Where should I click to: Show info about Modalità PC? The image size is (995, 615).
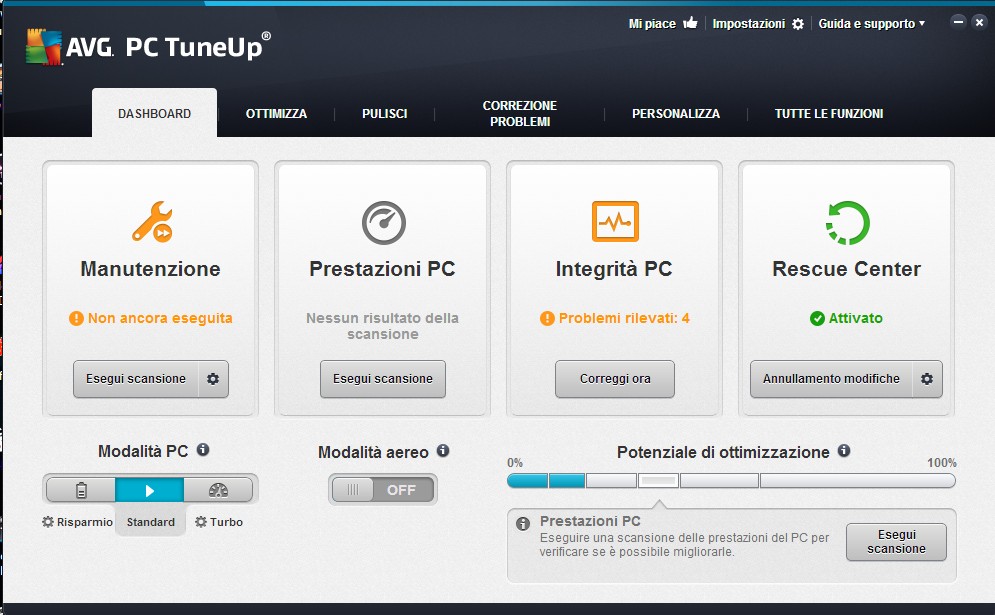(203, 449)
